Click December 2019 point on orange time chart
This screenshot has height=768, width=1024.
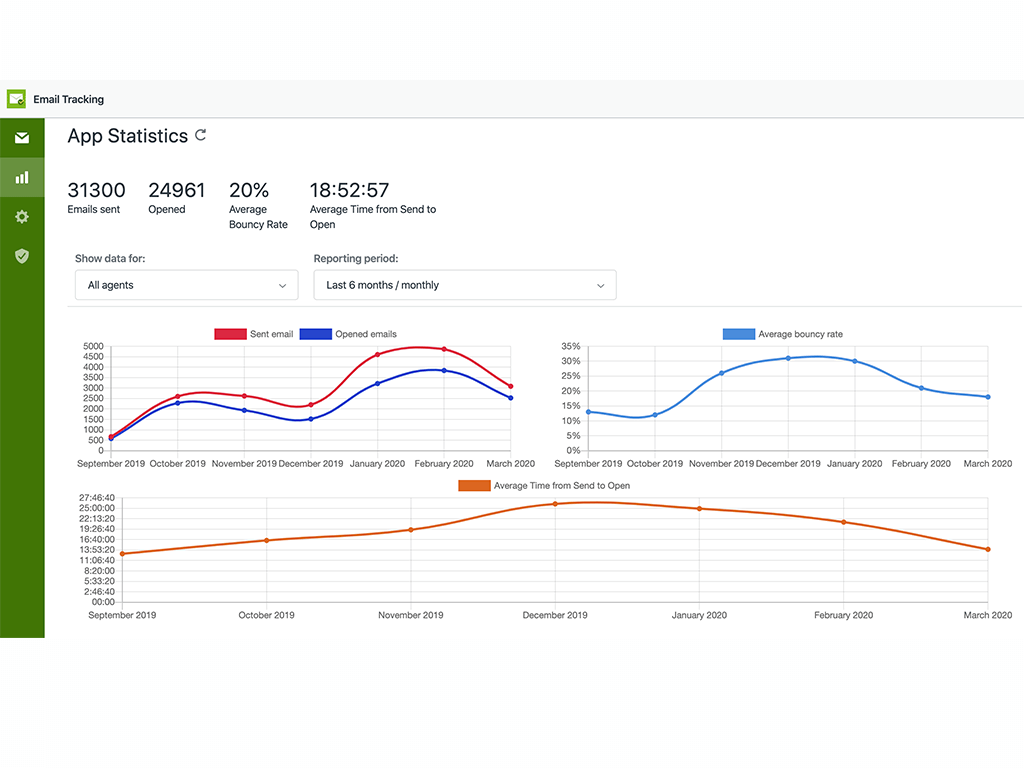tap(555, 504)
